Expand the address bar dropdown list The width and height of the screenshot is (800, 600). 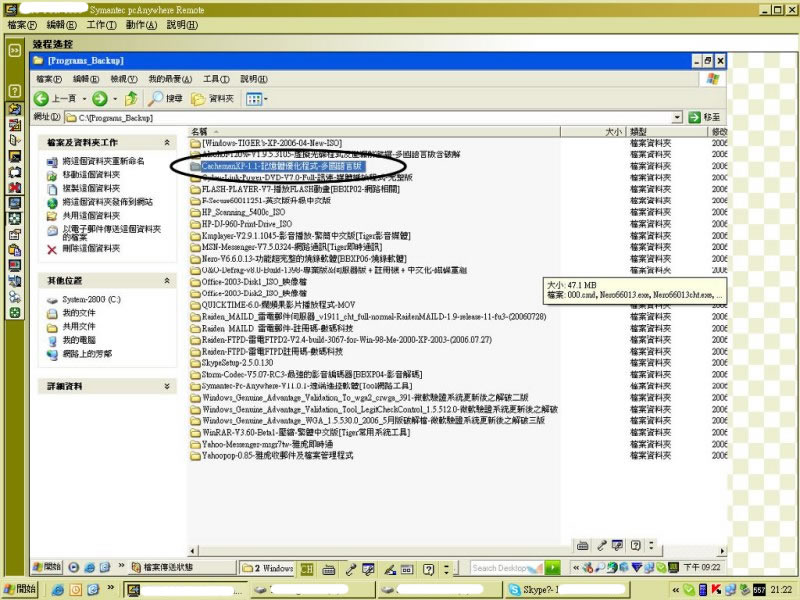click(677, 117)
